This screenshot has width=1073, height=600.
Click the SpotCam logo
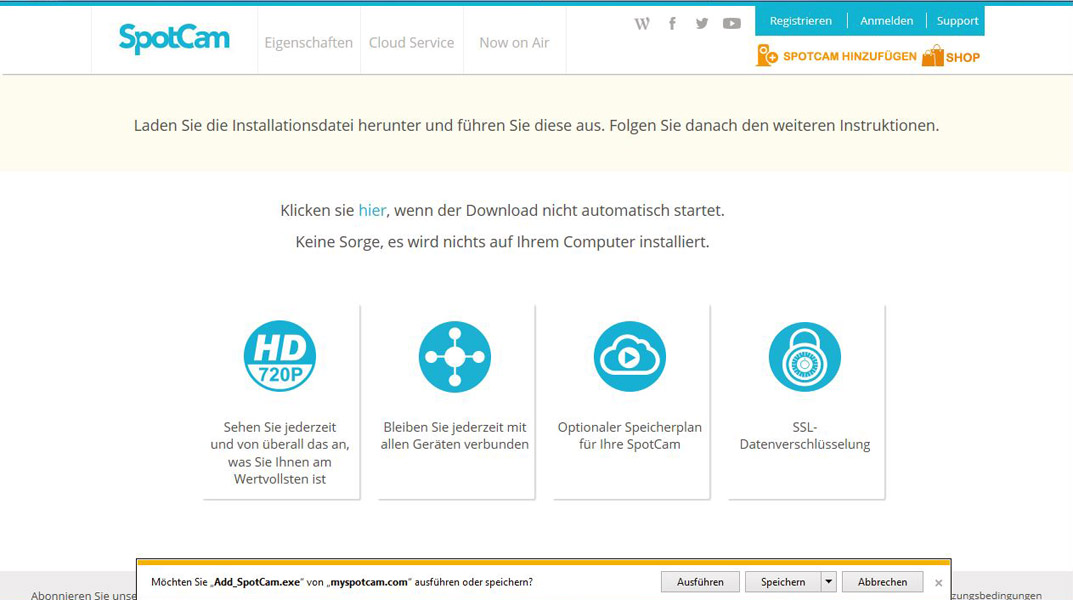pyautogui.click(x=174, y=38)
